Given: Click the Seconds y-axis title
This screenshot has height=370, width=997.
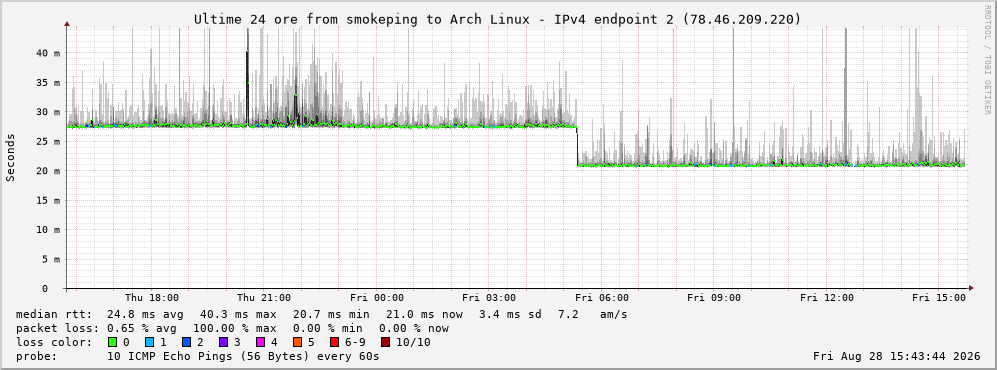Looking at the screenshot, I should (x=11, y=157).
